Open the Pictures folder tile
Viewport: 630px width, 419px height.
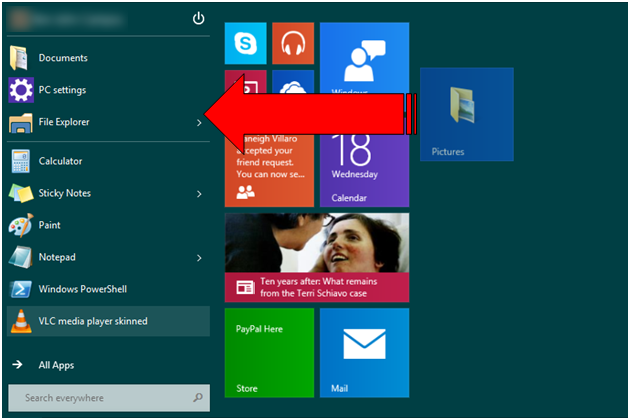pos(467,114)
